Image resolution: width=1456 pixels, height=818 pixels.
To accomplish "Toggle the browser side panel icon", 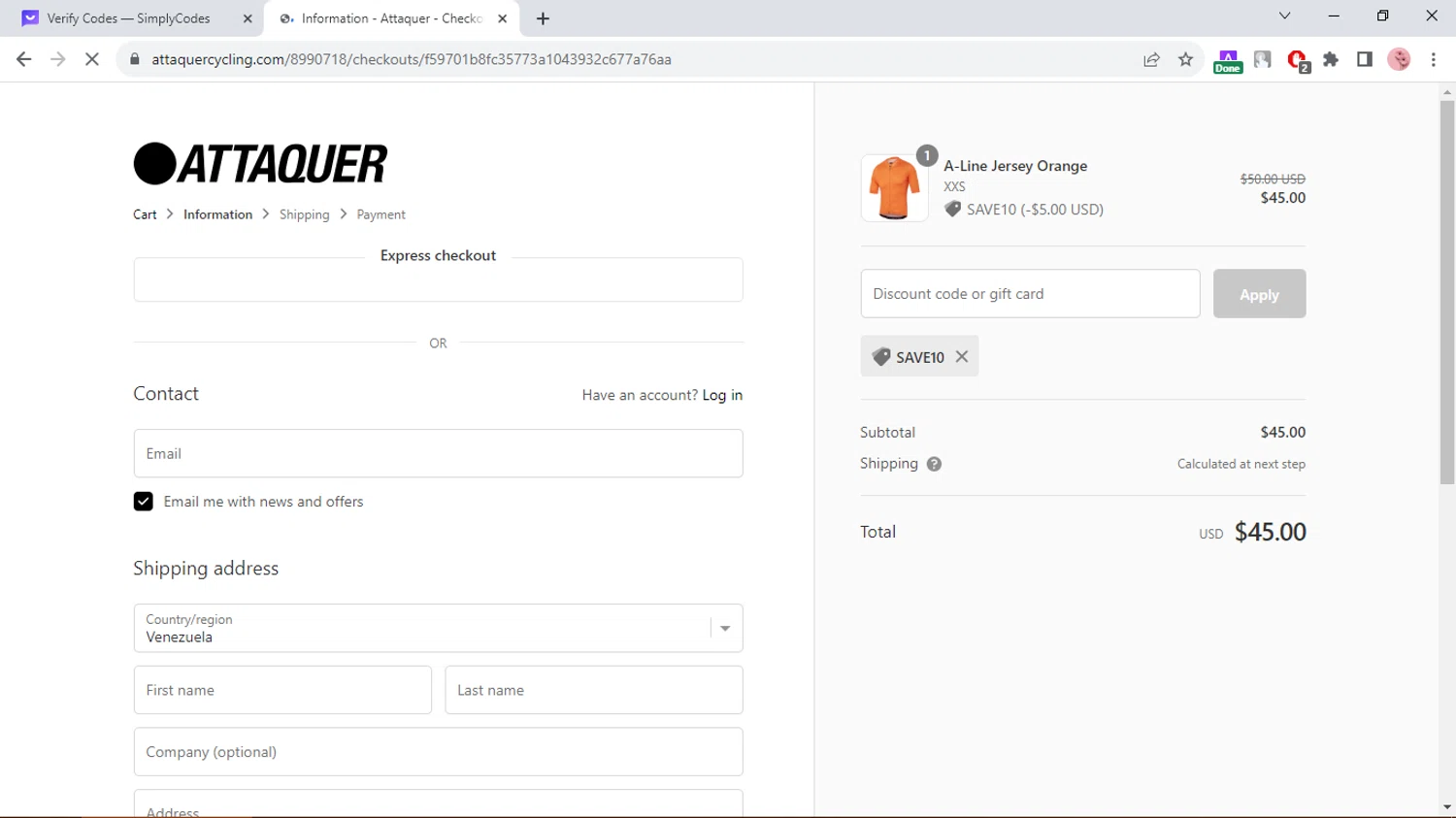I will (x=1365, y=59).
